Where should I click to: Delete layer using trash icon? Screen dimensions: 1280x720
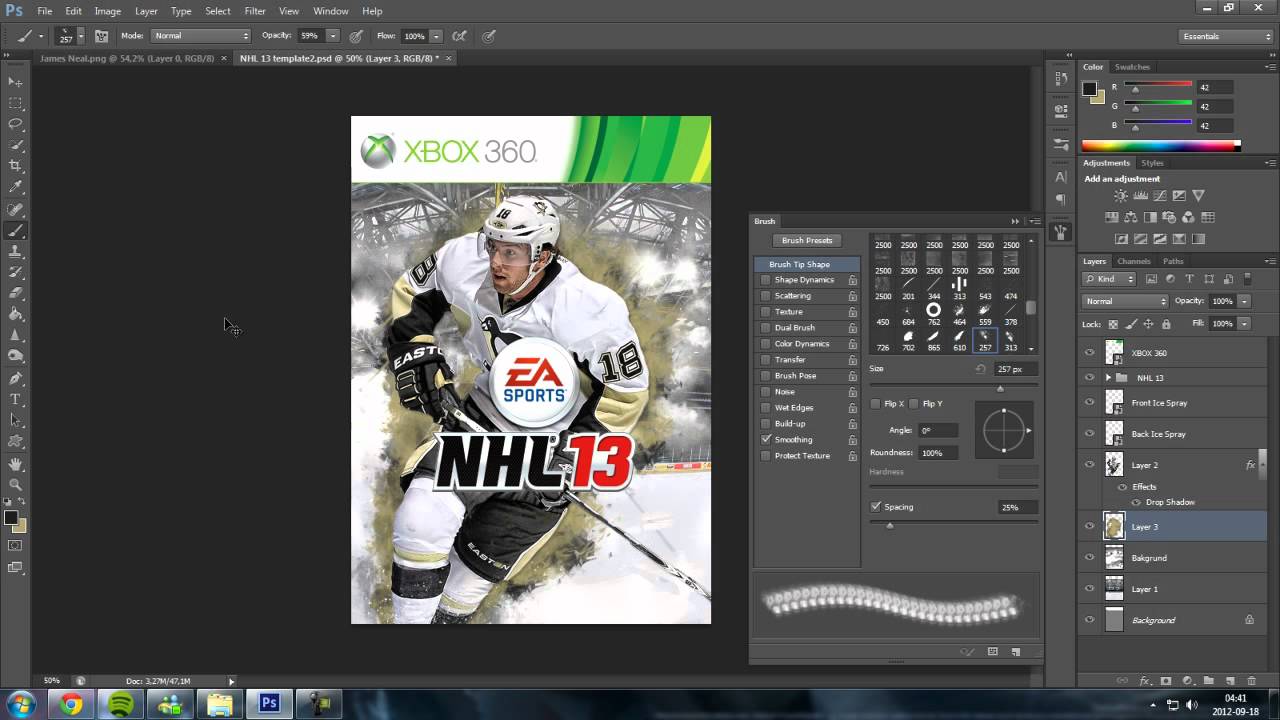point(1251,681)
